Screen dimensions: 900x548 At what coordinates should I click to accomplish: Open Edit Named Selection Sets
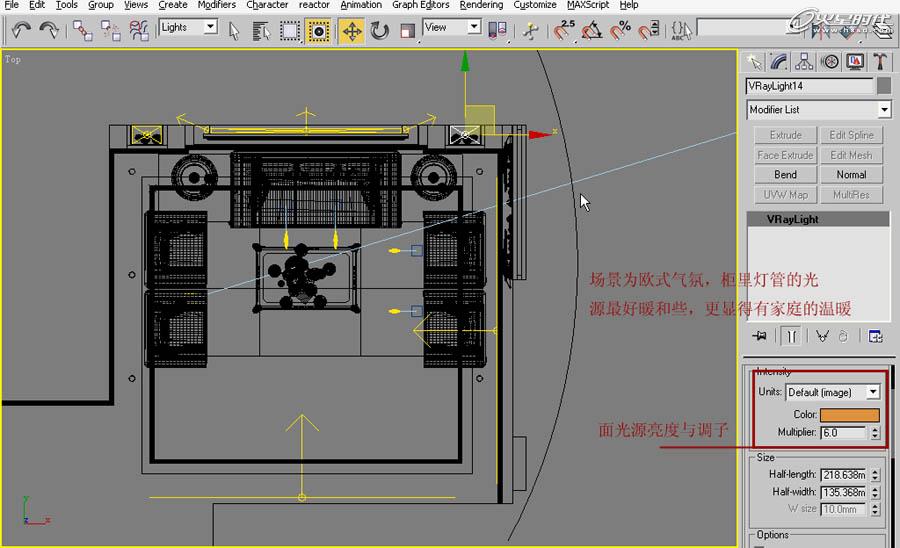tap(681, 30)
